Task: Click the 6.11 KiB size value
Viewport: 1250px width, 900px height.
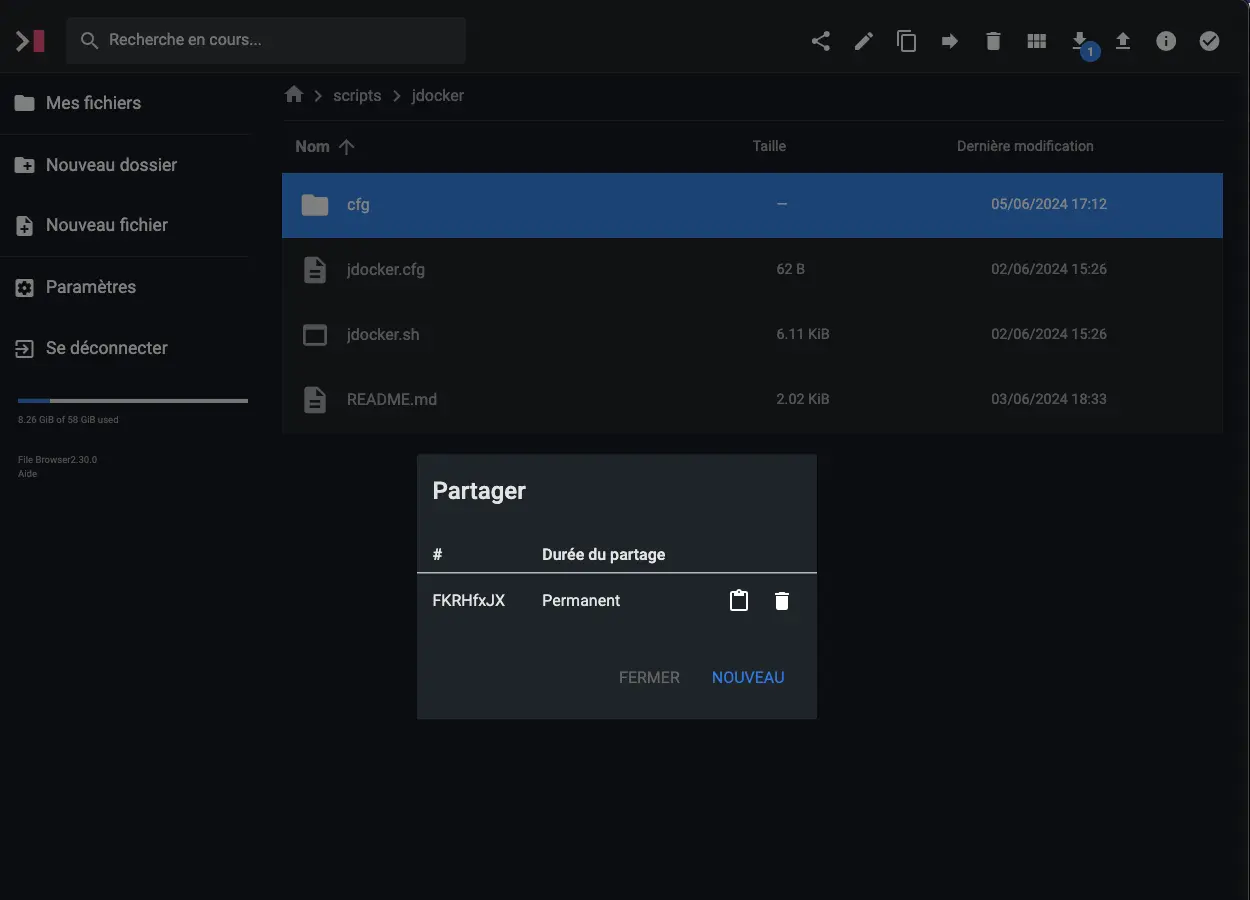Action: point(803,334)
